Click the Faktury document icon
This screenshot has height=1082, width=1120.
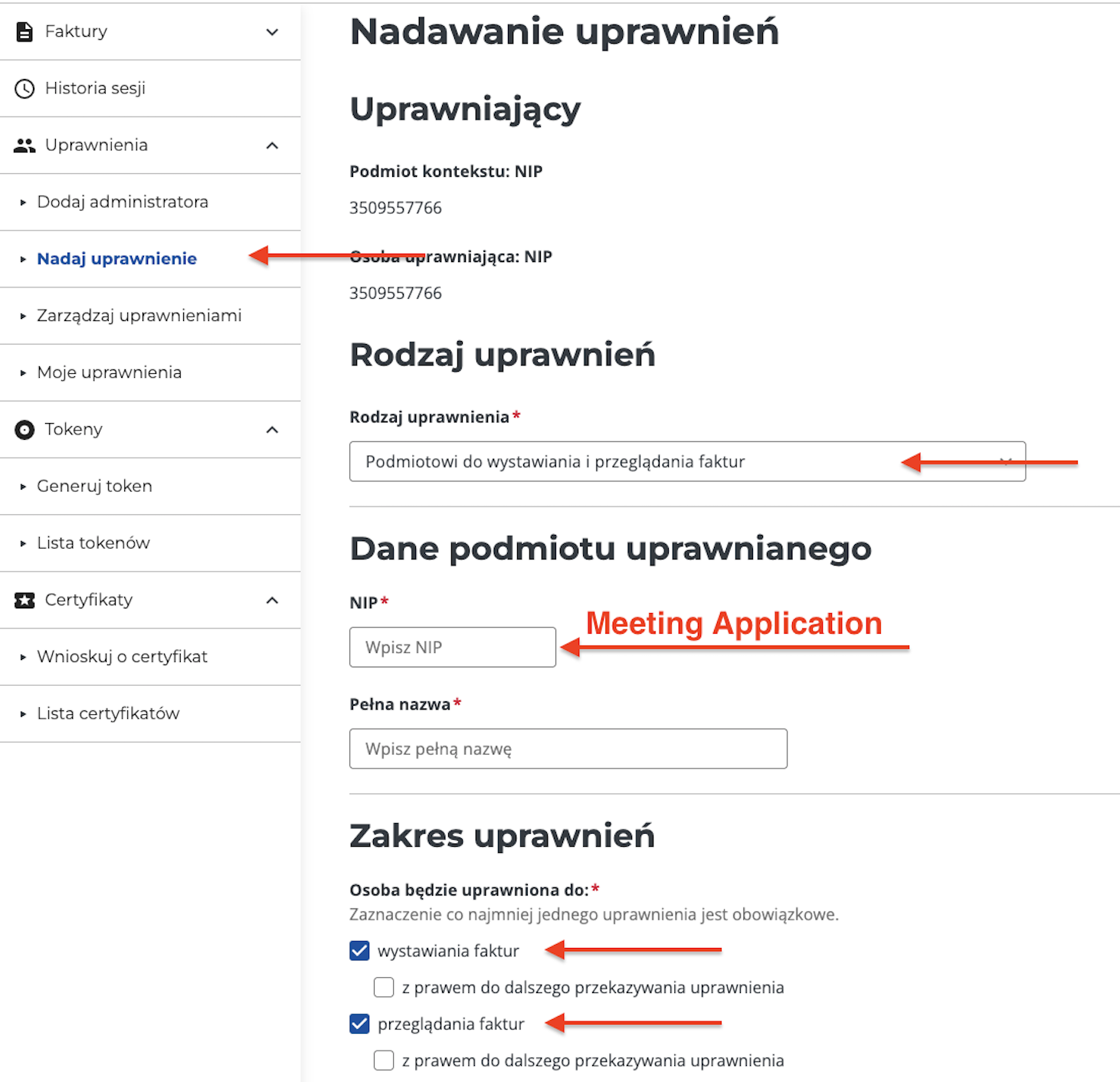(25, 31)
